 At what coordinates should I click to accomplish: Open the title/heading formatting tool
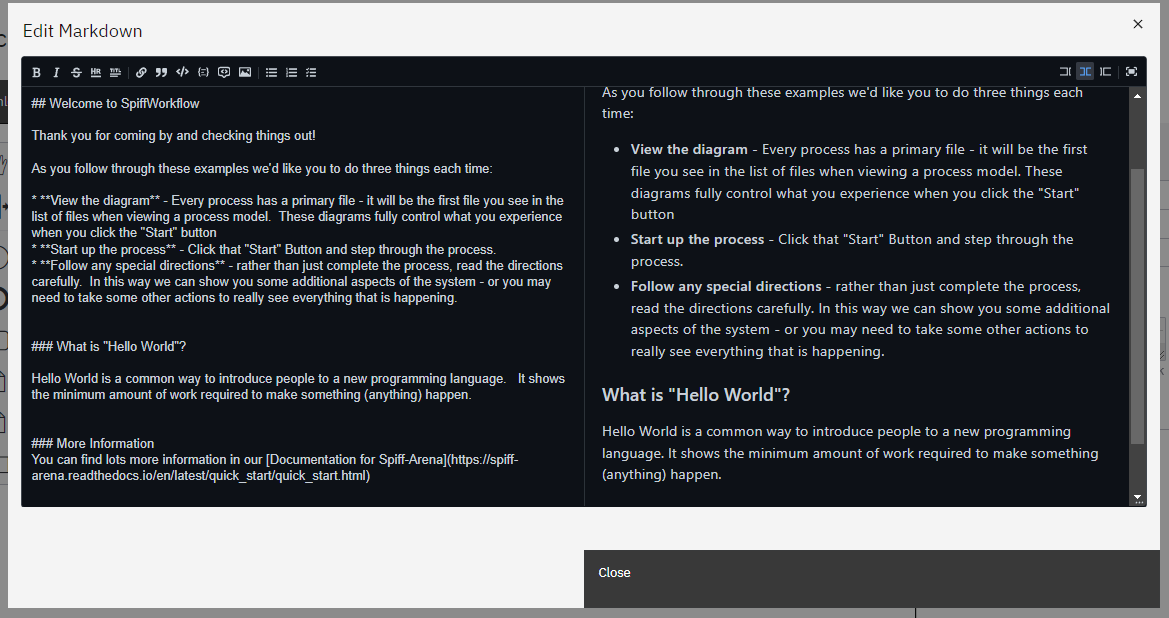coord(115,71)
